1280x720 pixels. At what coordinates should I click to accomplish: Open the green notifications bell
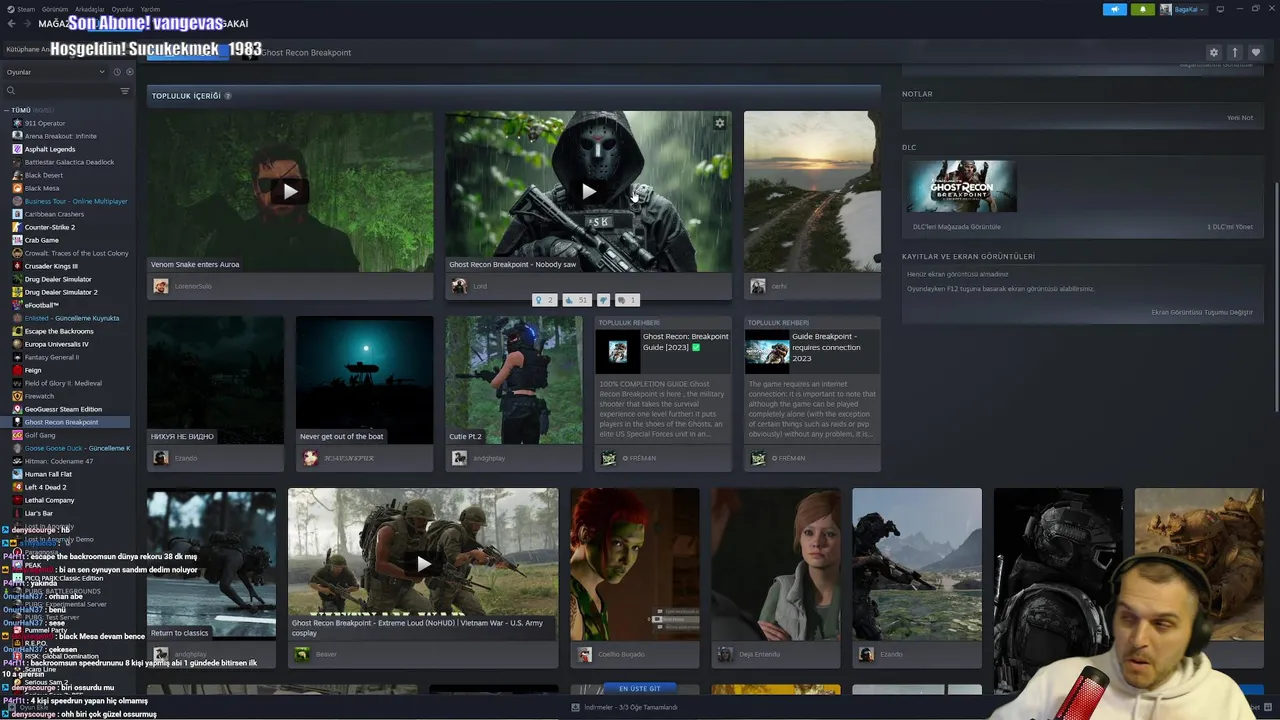point(1142,9)
